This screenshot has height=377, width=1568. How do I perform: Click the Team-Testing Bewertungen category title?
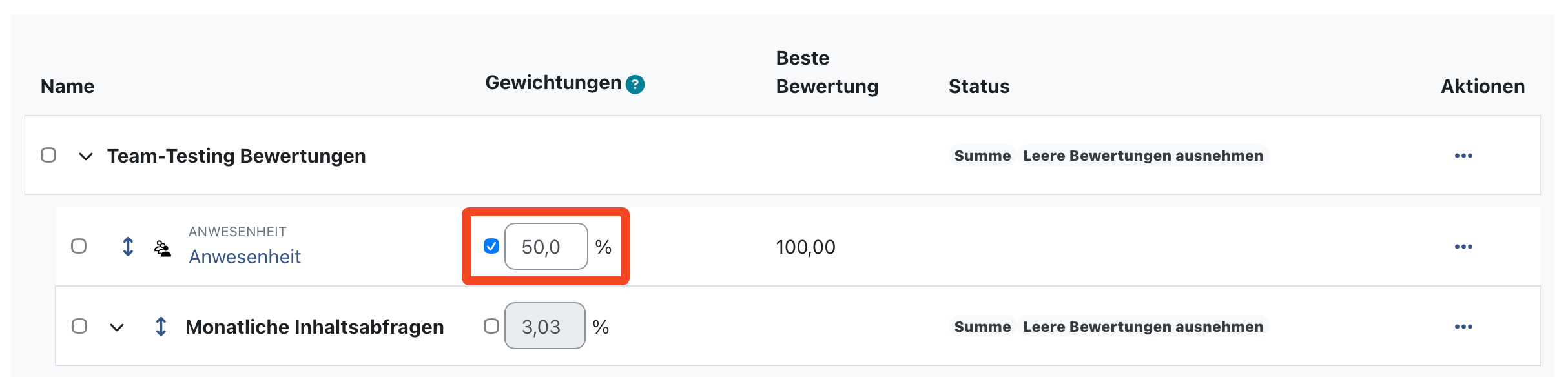pos(236,156)
